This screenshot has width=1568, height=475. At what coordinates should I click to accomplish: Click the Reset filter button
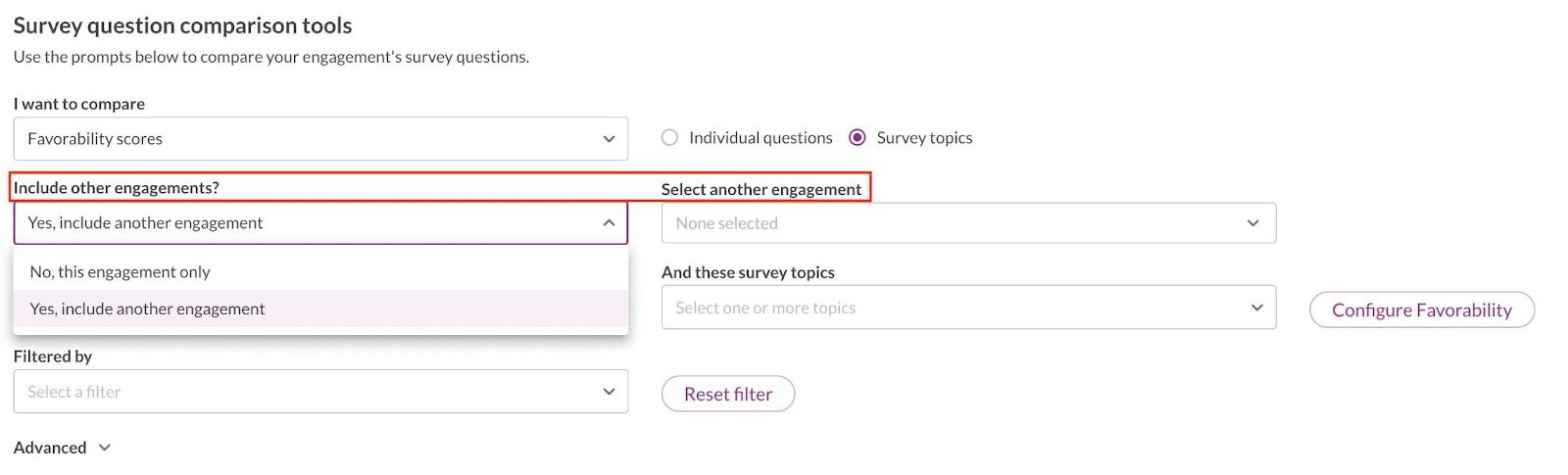[x=728, y=394]
